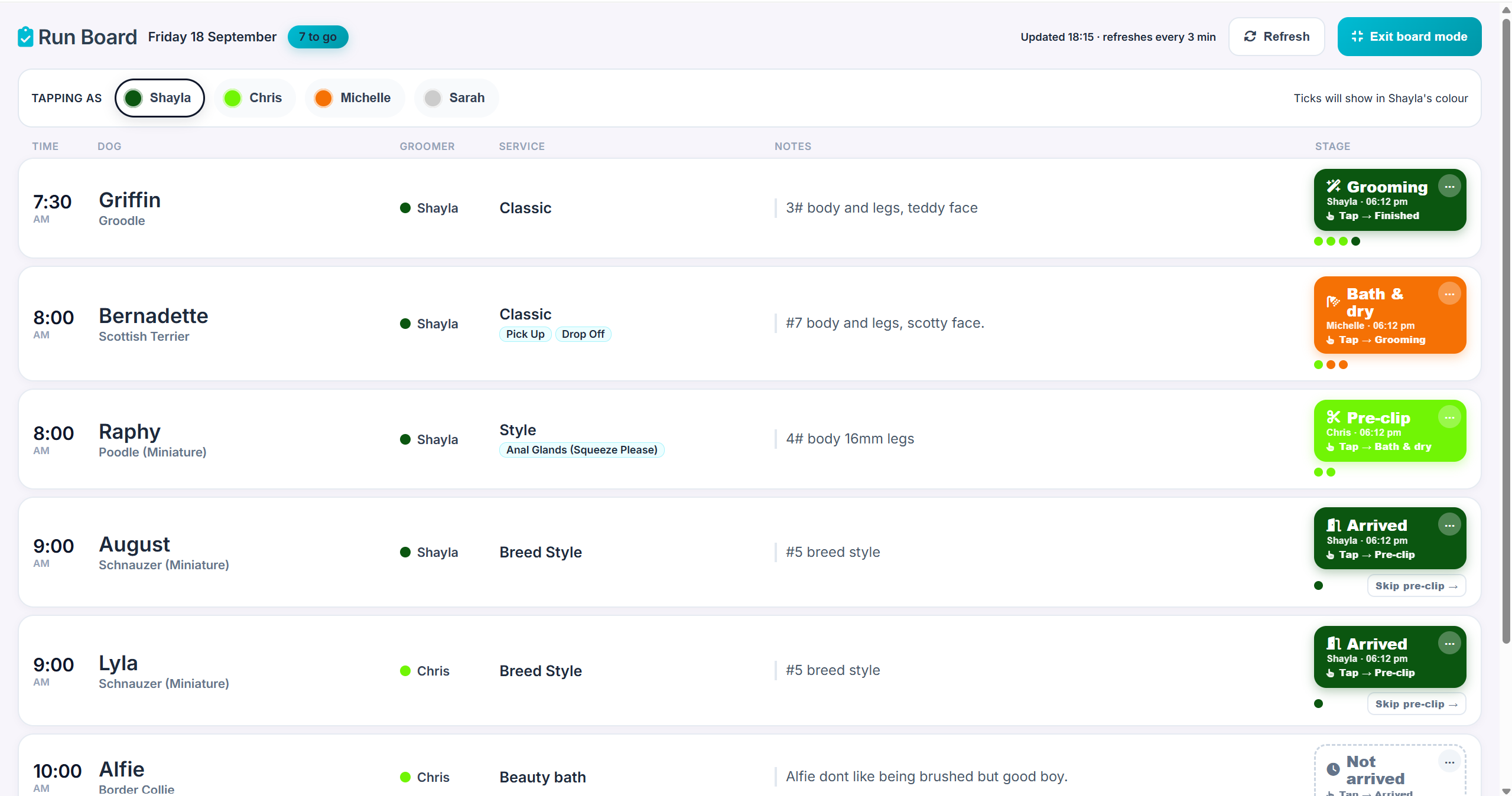This screenshot has height=796, width=1512.
Task: Click Skip pre-clip for August
Action: pyautogui.click(x=1416, y=586)
